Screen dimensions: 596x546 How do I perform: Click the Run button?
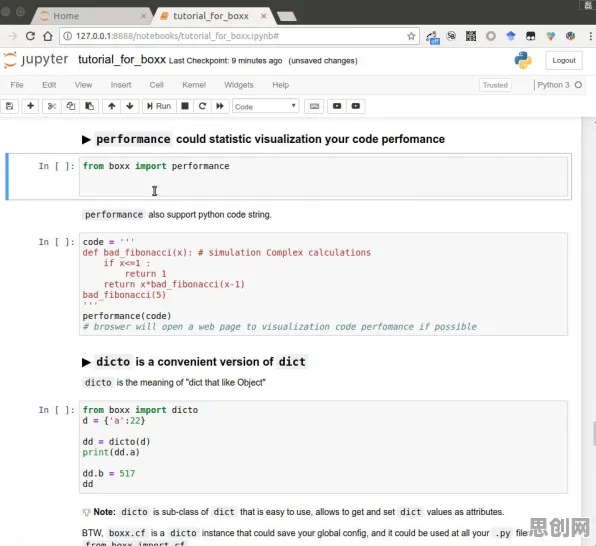[159, 106]
